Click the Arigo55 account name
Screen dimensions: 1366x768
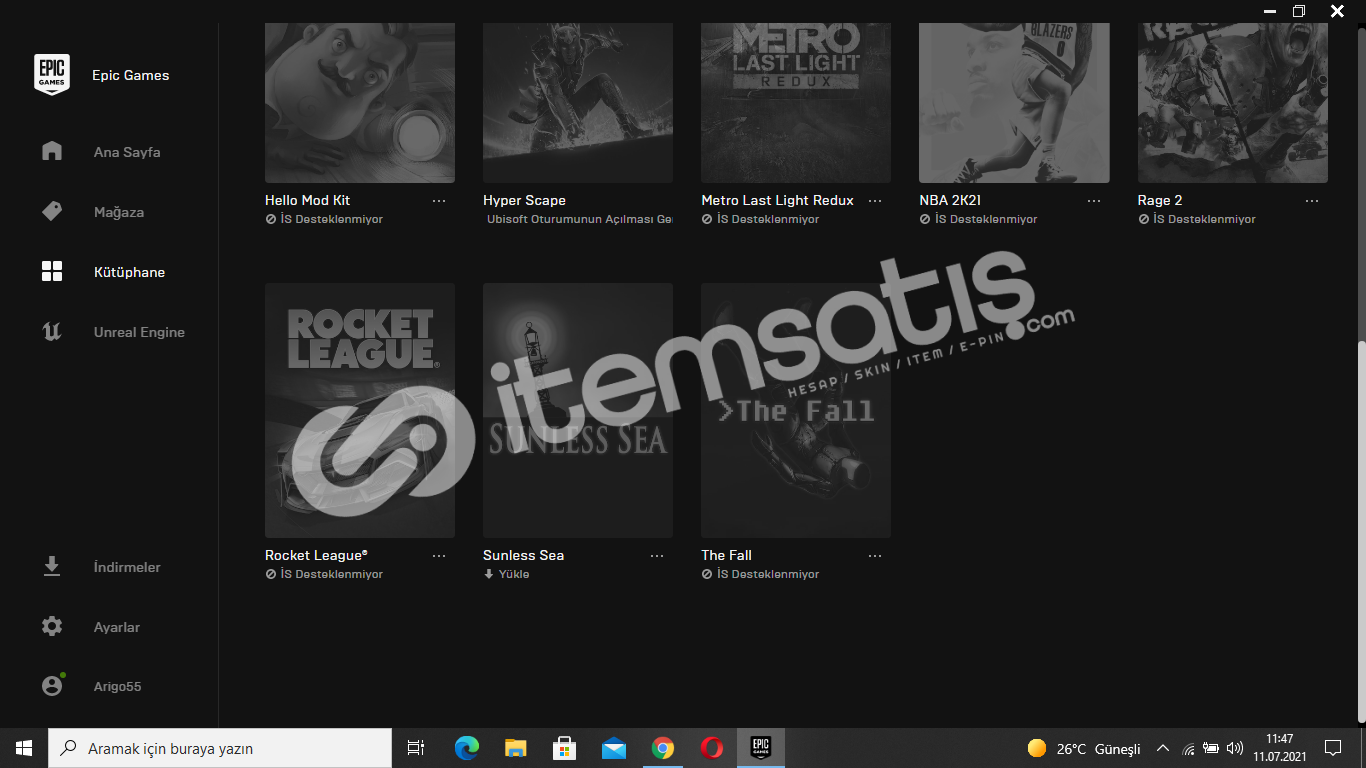(x=118, y=687)
